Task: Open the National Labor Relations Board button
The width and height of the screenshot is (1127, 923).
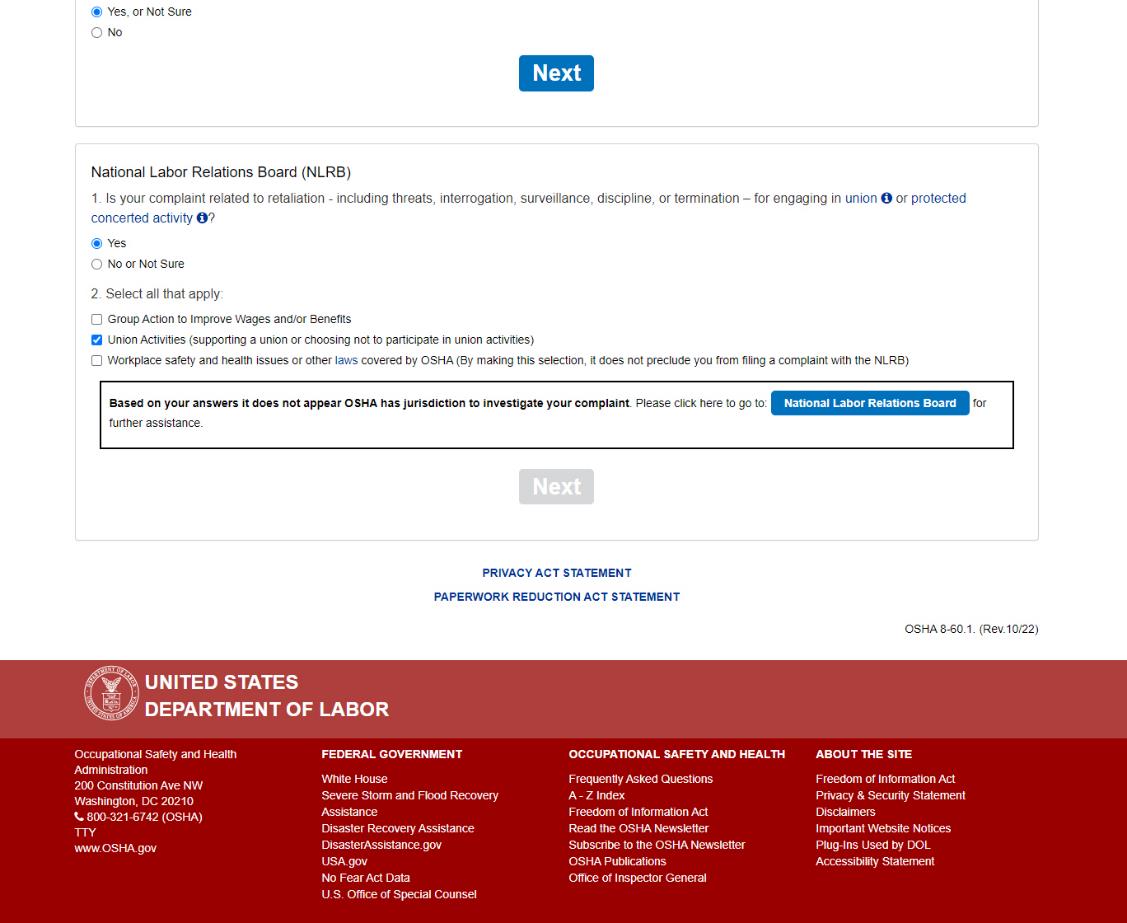Action: (870, 403)
